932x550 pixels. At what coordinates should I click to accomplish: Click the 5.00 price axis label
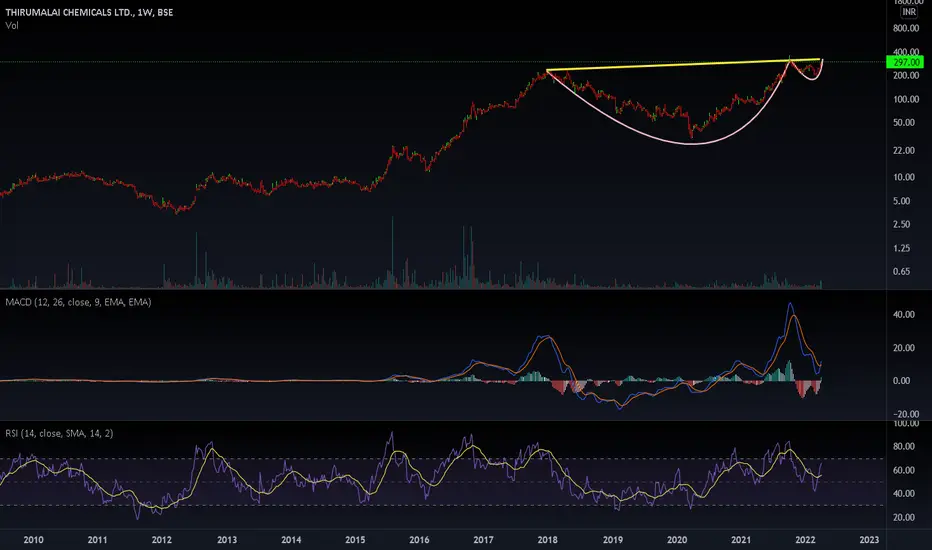902,201
